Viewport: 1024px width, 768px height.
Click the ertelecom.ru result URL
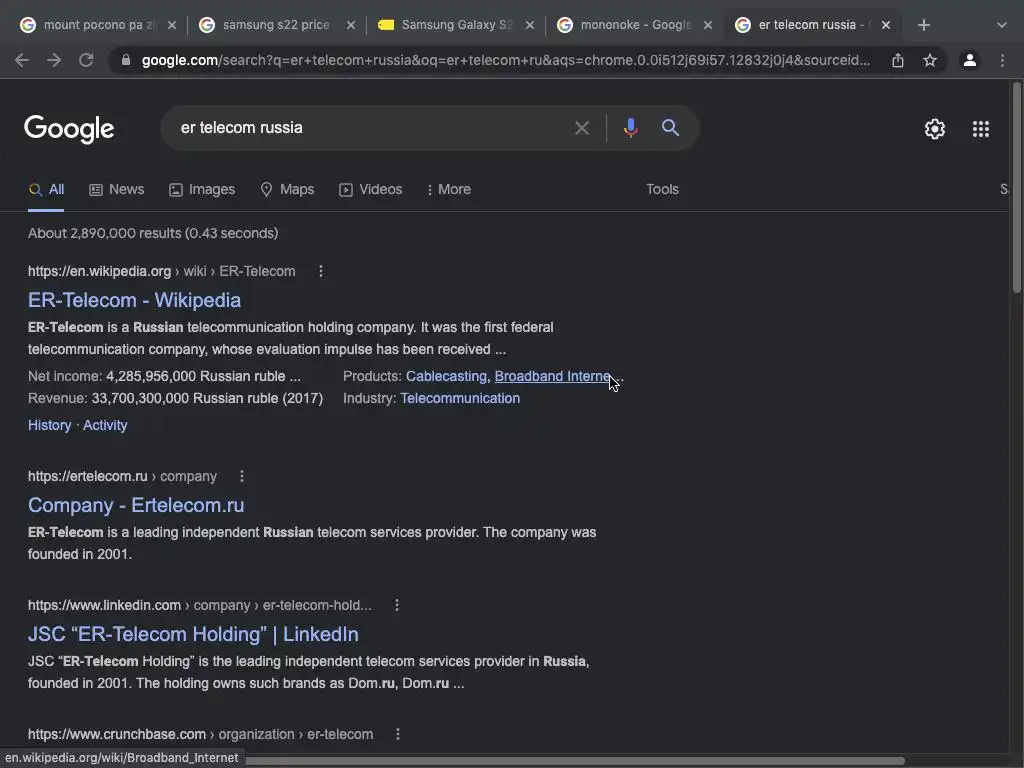tap(122, 476)
